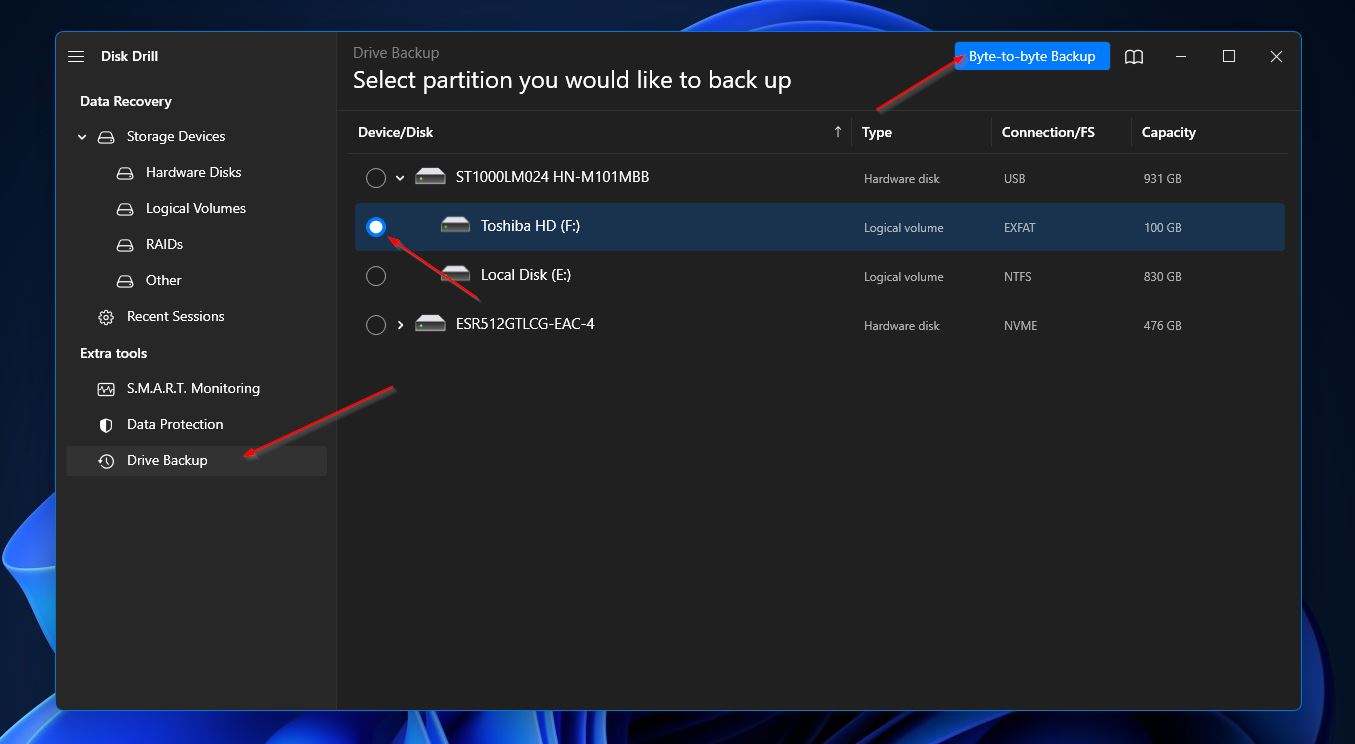Toggle sort arrow in Device/Disk column
Viewport: 1355px width, 744px height.
tap(838, 132)
